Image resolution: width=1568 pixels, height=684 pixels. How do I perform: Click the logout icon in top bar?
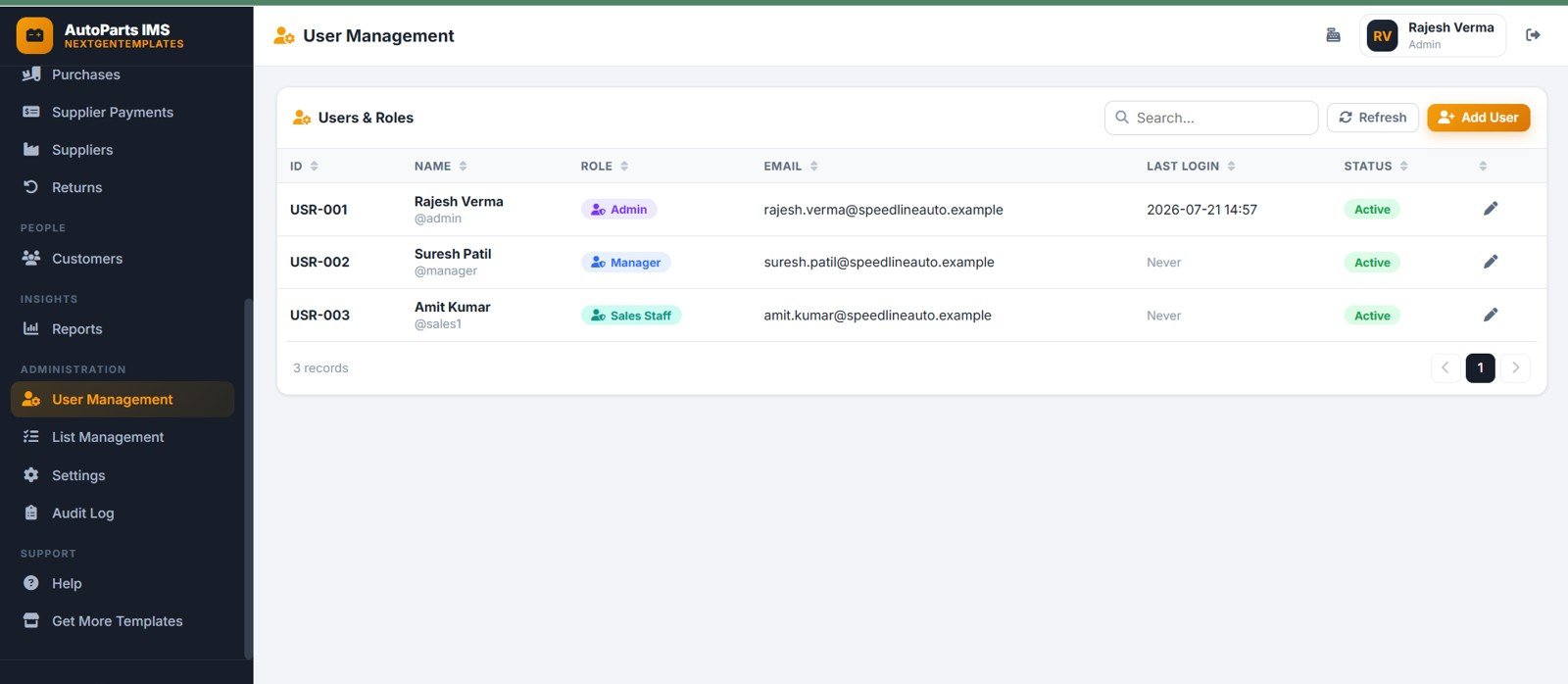point(1534,35)
